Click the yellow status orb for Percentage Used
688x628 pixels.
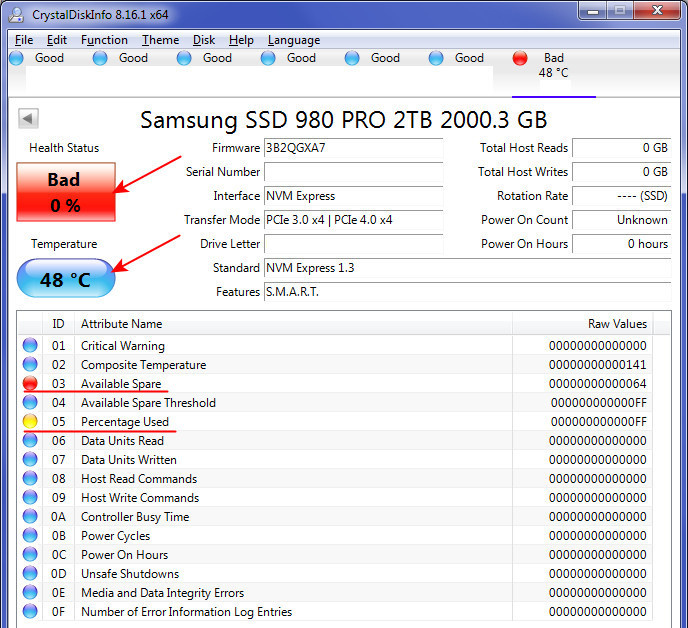click(30, 421)
